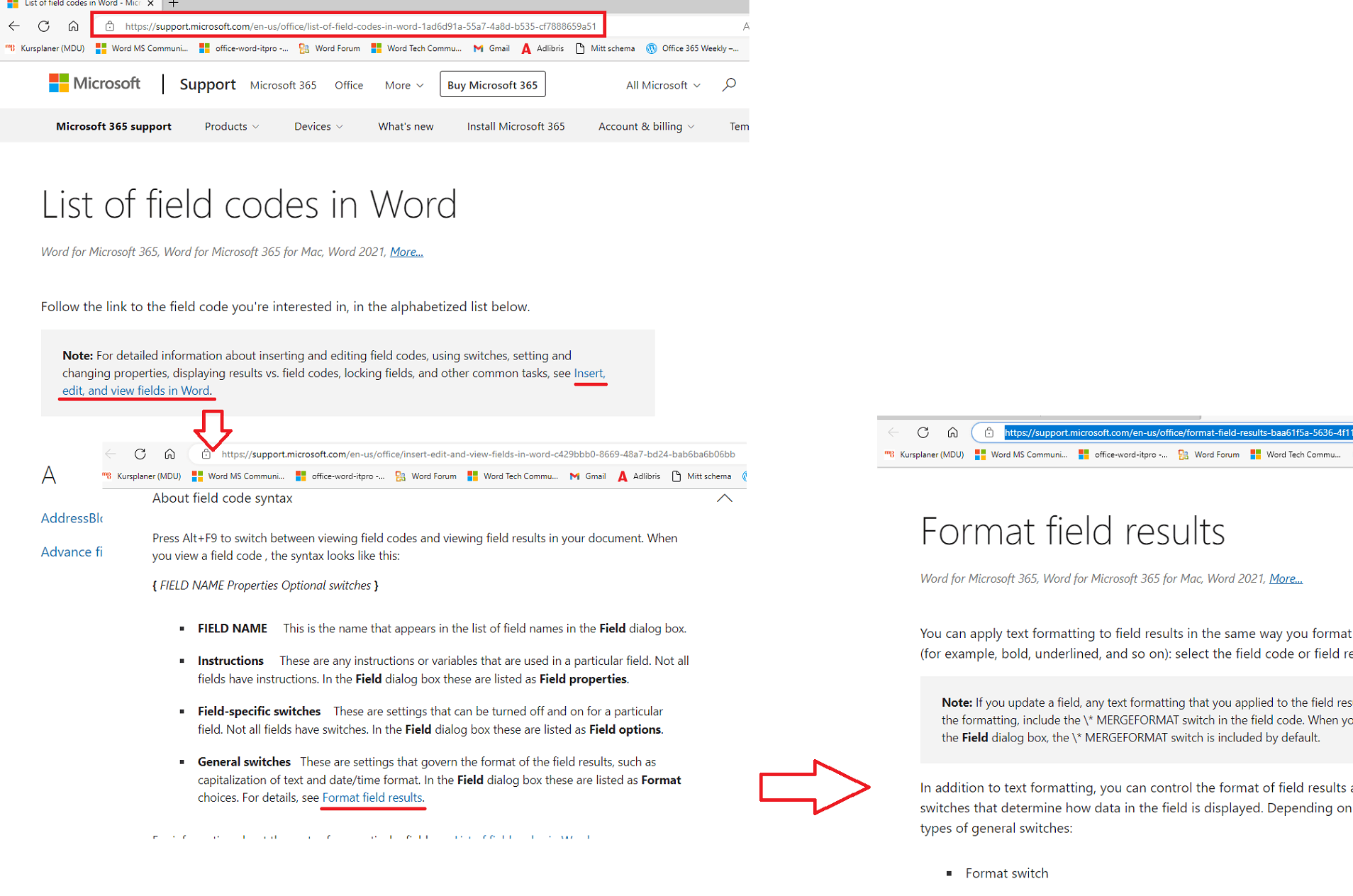This screenshot has width=1353, height=896.
Task: Open Word Tech Commu... bookmark in right browser
Action: pyautogui.click(x=1296, y=455)
